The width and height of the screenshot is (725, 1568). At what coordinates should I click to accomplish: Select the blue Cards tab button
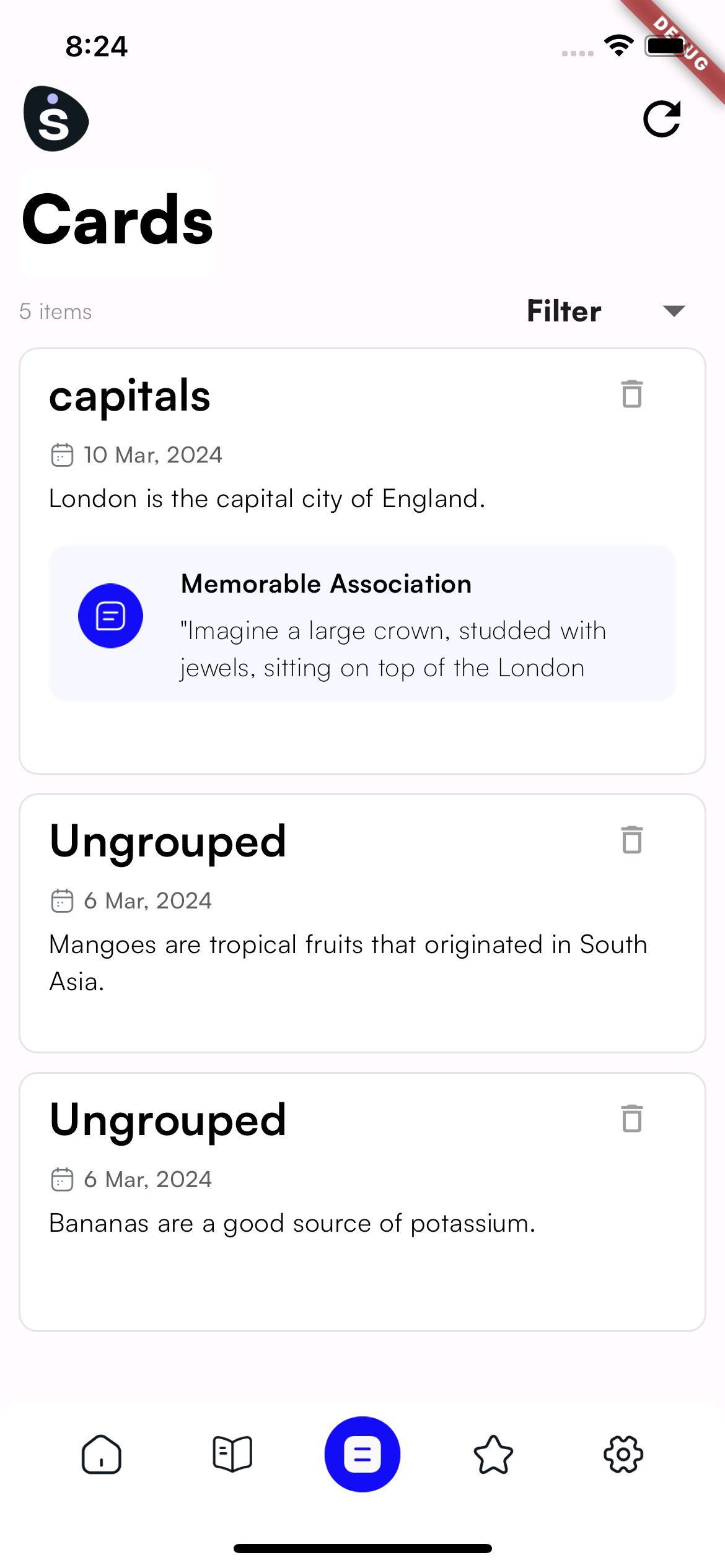(x=362, y=1454)
